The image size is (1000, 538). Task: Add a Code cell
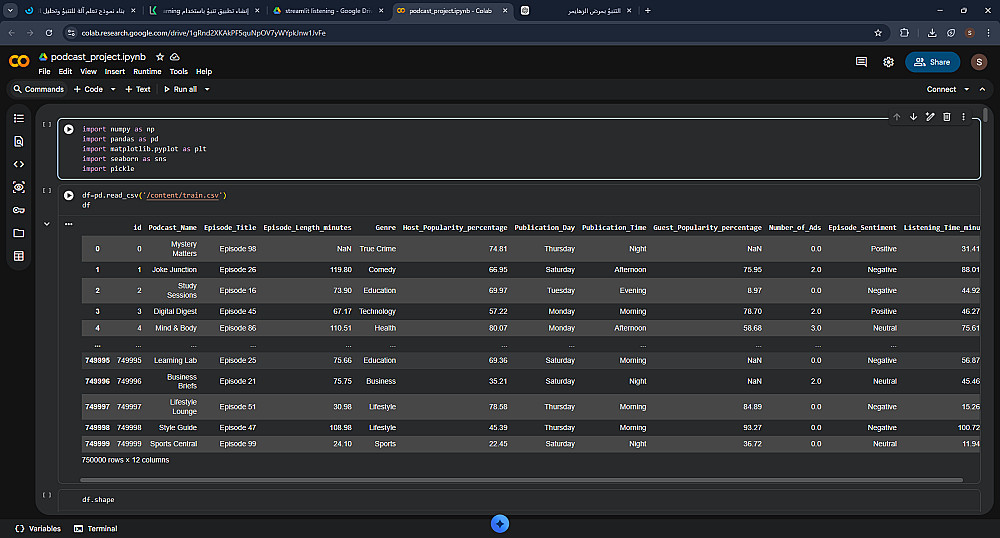88,89
